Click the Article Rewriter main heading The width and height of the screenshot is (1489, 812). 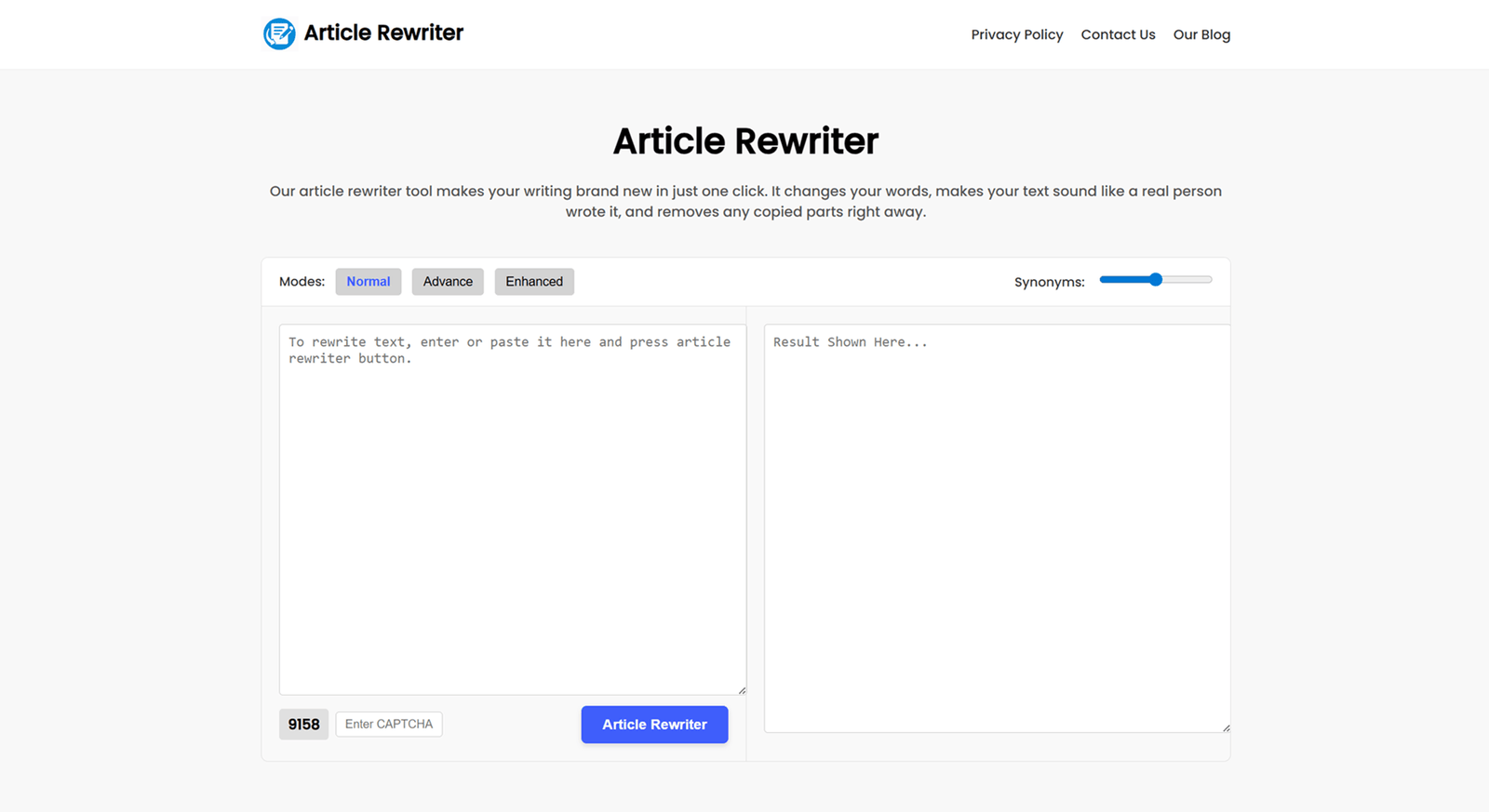point(745,141)
